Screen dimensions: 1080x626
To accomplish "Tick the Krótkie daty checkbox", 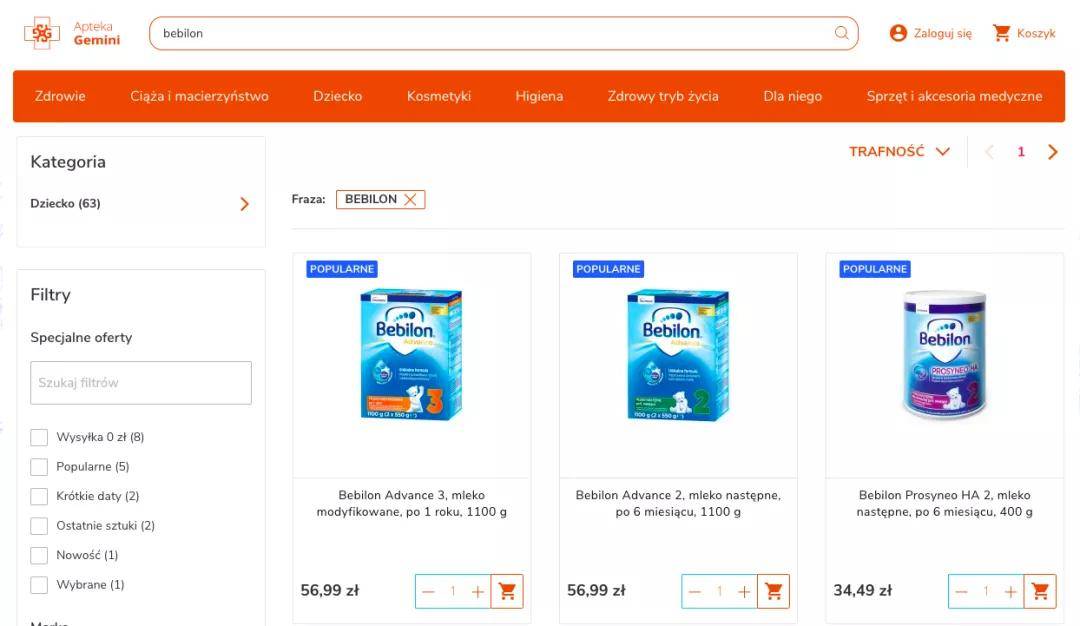I will click(x=39, y=497).
